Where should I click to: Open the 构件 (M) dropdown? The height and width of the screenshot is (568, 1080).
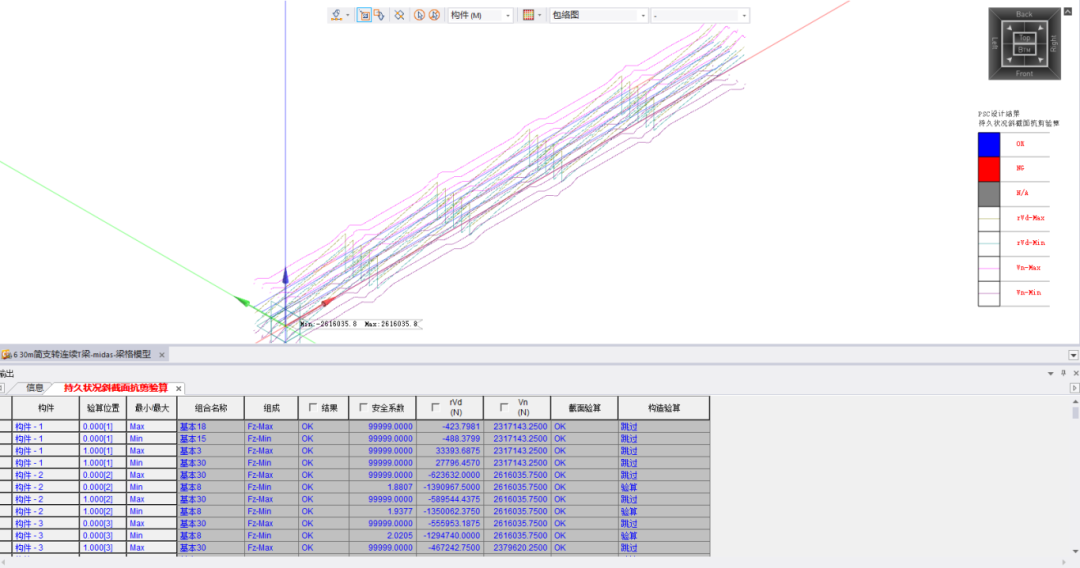(x=480, y=15)
